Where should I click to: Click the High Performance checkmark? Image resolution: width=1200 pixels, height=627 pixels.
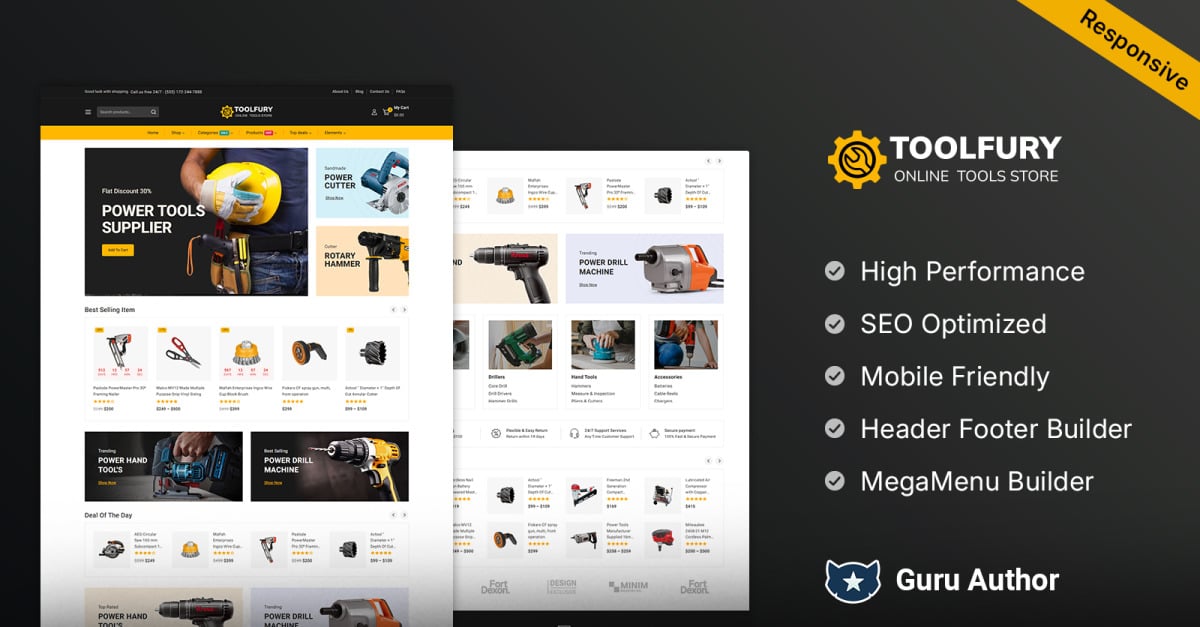pyautogui.click(x=834, y=271)
